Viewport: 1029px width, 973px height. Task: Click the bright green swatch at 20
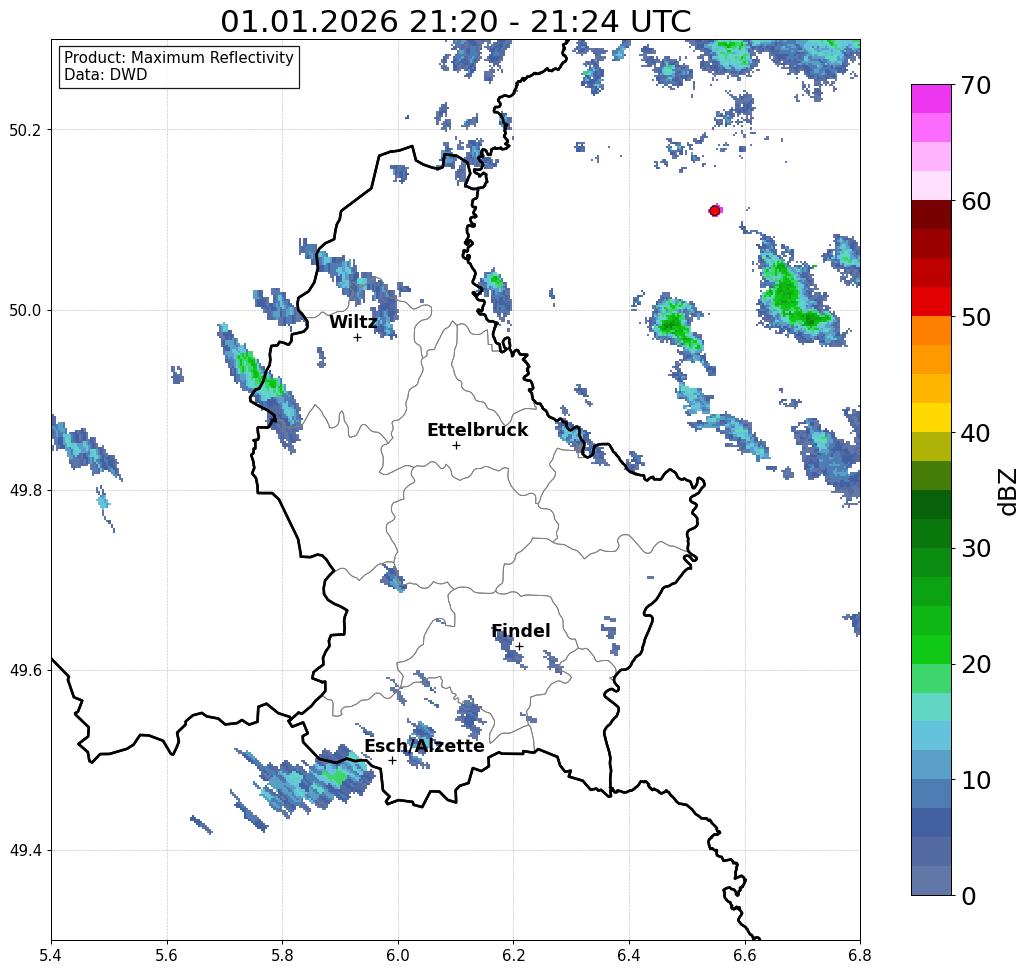pyautogui.click(x=931, y=649)
